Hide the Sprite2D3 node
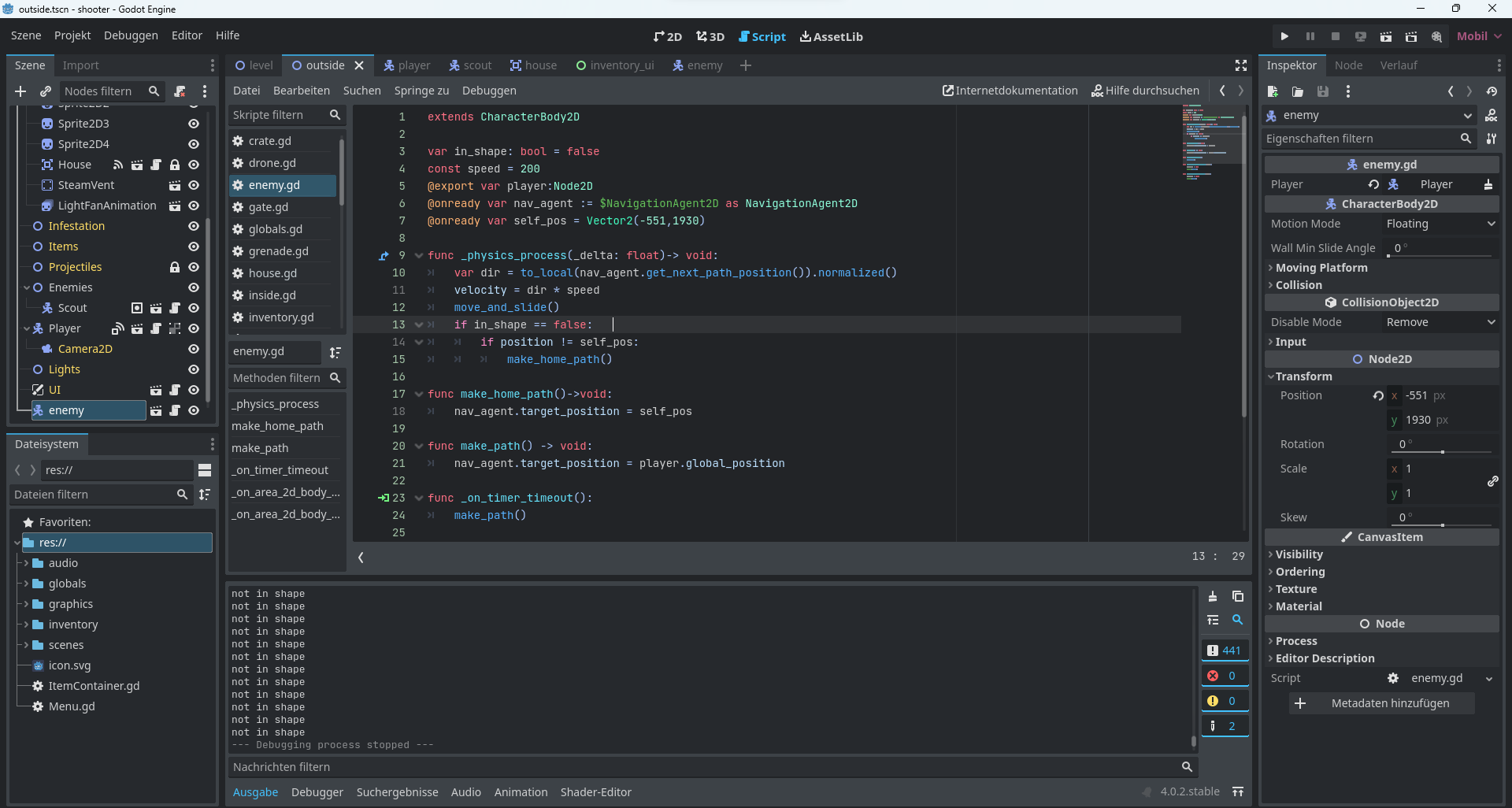Viewport: 1512px width, 808px height. 193,124
